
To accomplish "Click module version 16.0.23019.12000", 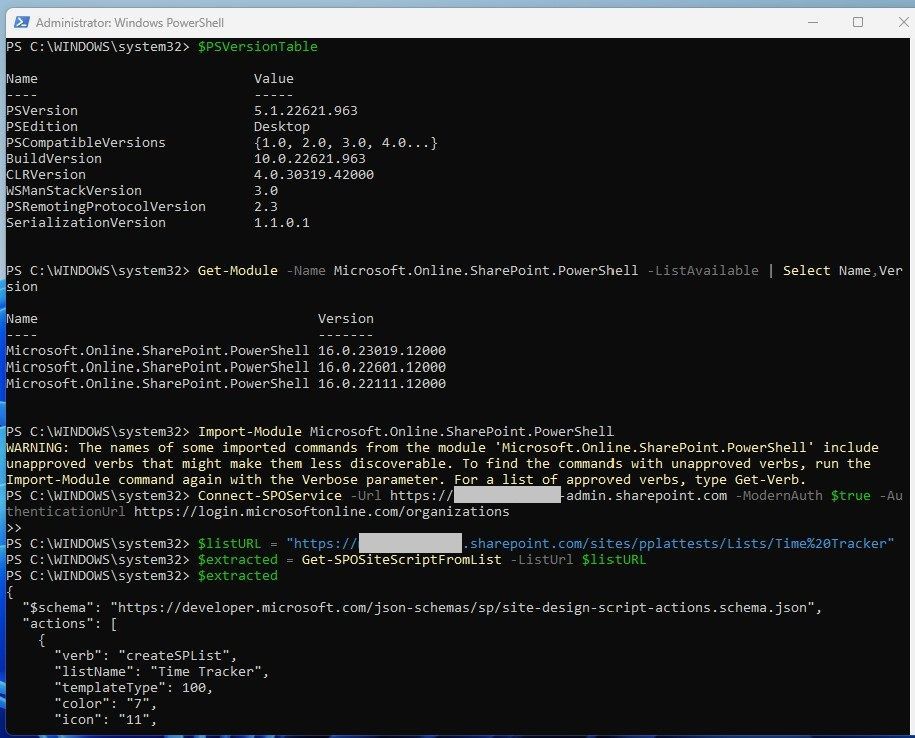I will (x=382, y=351).
